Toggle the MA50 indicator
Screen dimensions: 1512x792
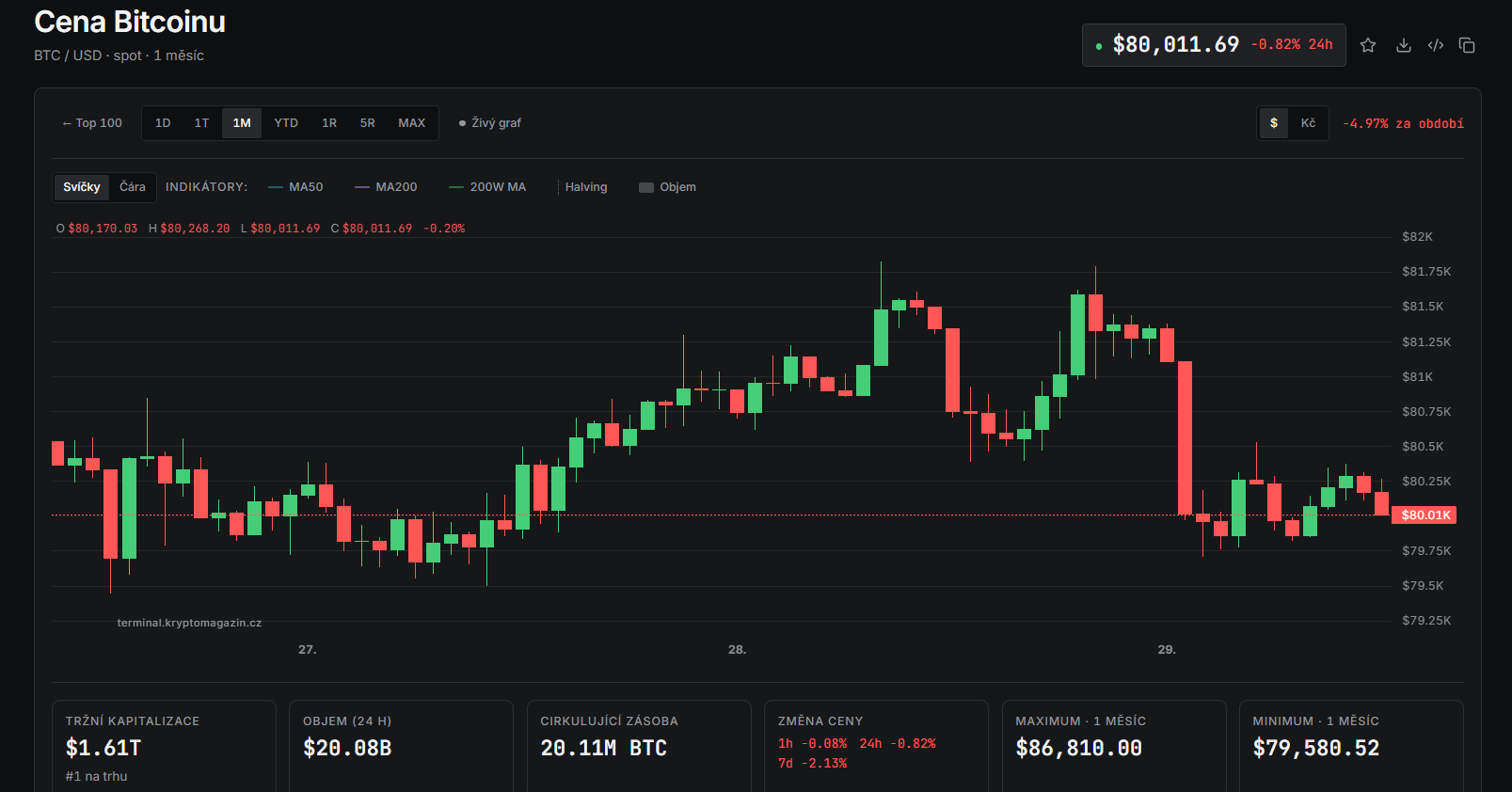[295, 187]
